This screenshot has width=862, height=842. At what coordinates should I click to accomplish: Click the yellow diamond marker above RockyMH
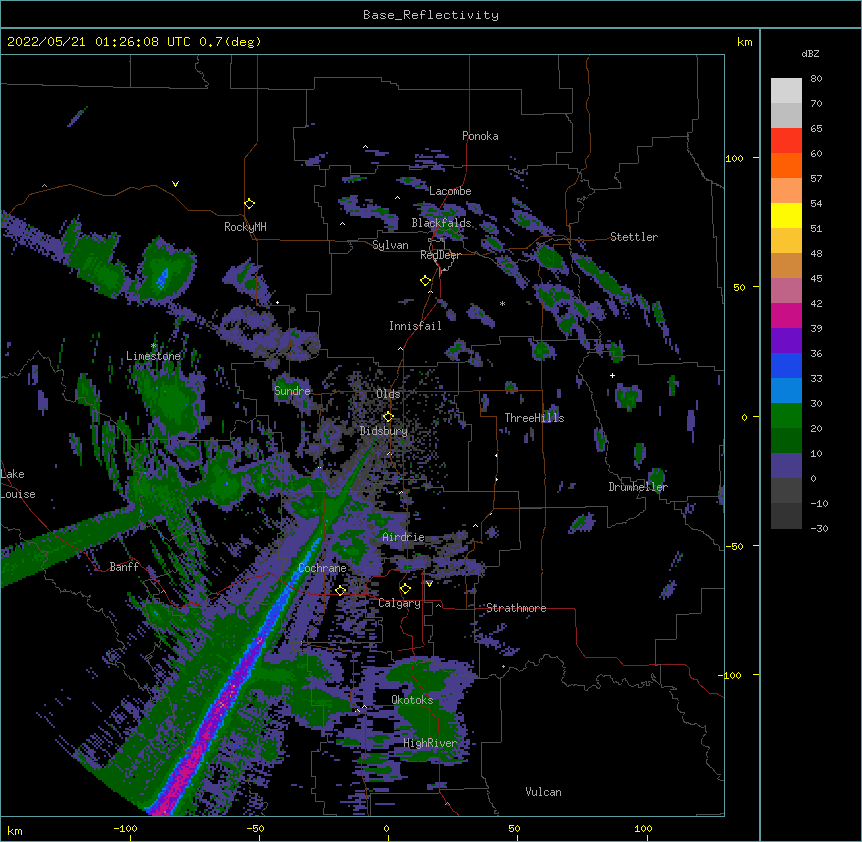tap(250, 204)
